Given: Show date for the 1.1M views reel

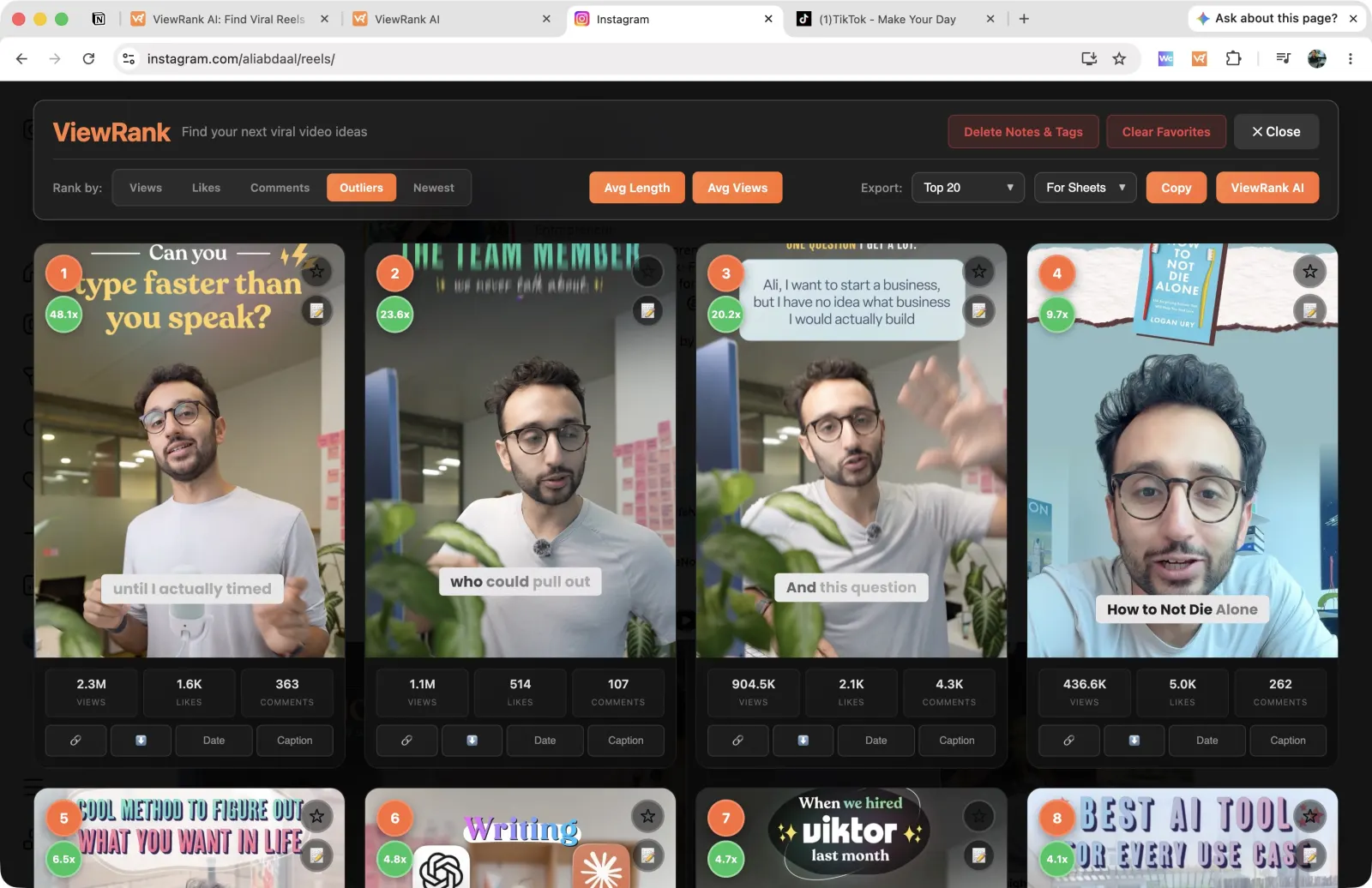Looking at the screenshot, I should pos(545,741).
